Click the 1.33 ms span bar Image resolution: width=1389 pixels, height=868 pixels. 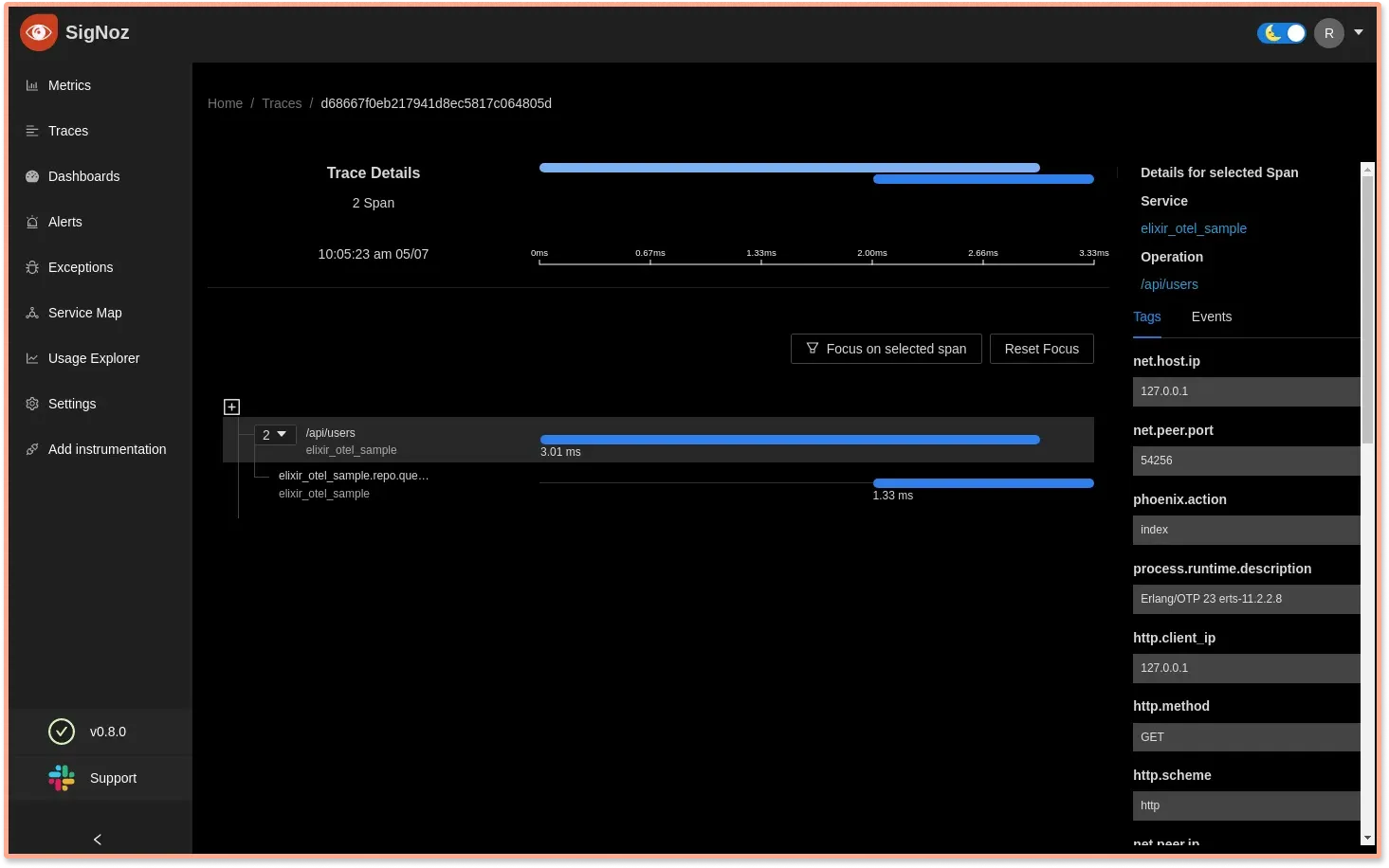point(983,483)
